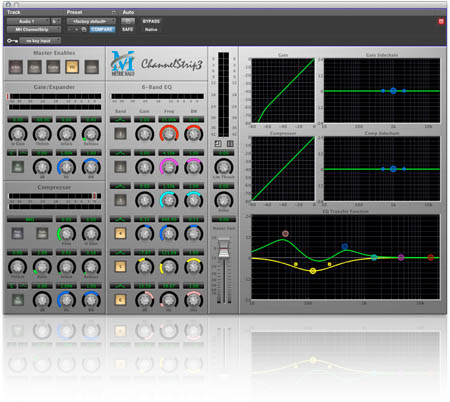Open band 4 filter type selector
450x402 pixels.
(120, 219)
